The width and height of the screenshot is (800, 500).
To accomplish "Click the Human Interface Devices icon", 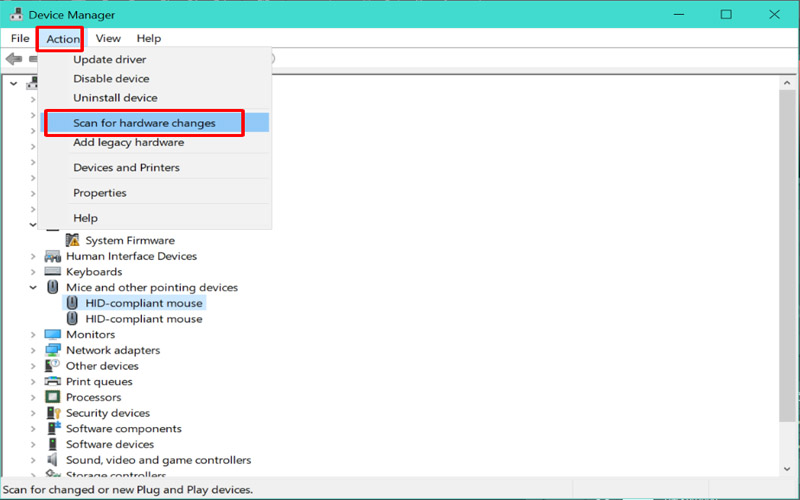I will 53,256.
